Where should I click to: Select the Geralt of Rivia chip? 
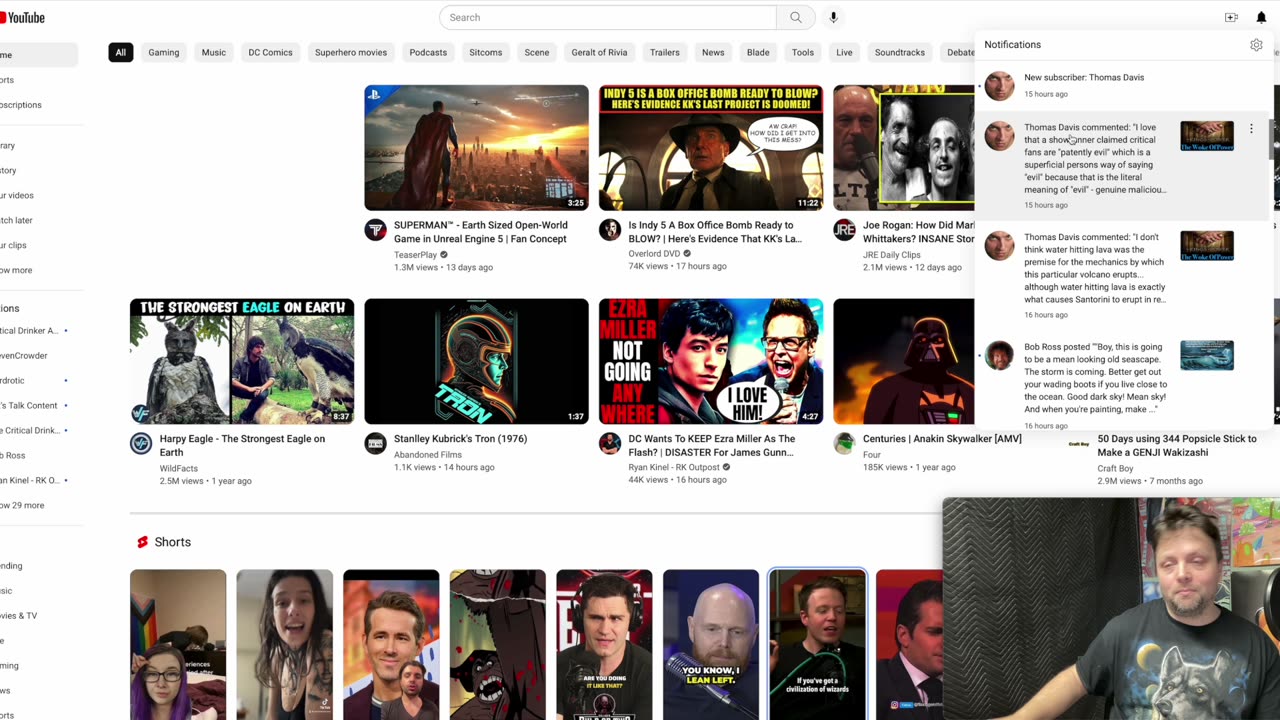pos(599,52)
